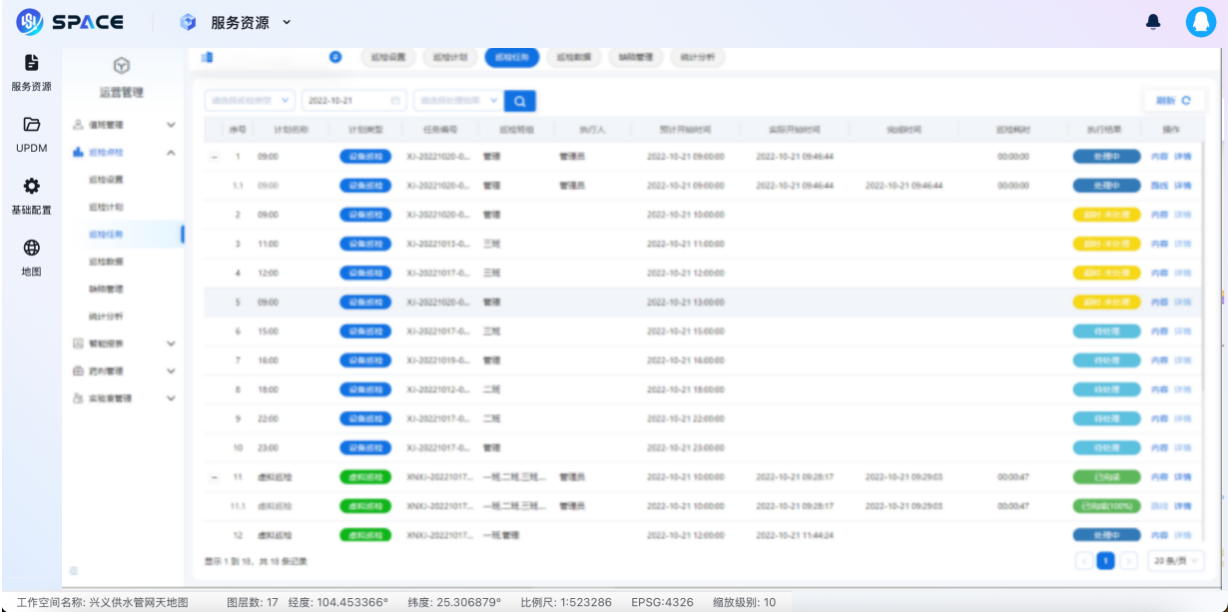
Task: Click the blue search magnifier button
Action: click(520, 101)
